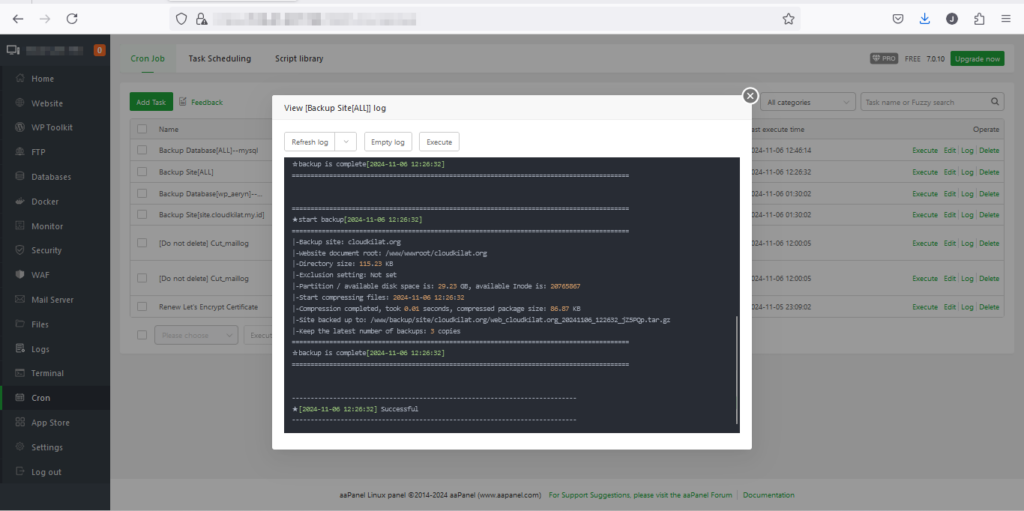Open the All categories dropdown

coord(808,102)
